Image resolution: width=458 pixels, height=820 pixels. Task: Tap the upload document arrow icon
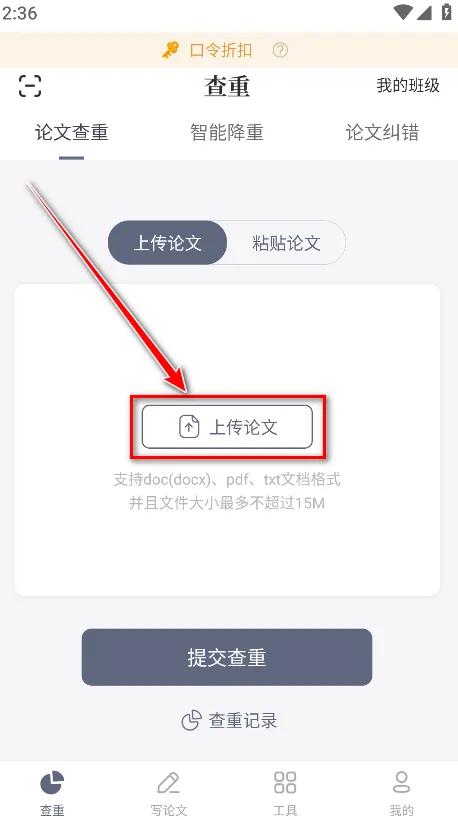pos(189,427)
